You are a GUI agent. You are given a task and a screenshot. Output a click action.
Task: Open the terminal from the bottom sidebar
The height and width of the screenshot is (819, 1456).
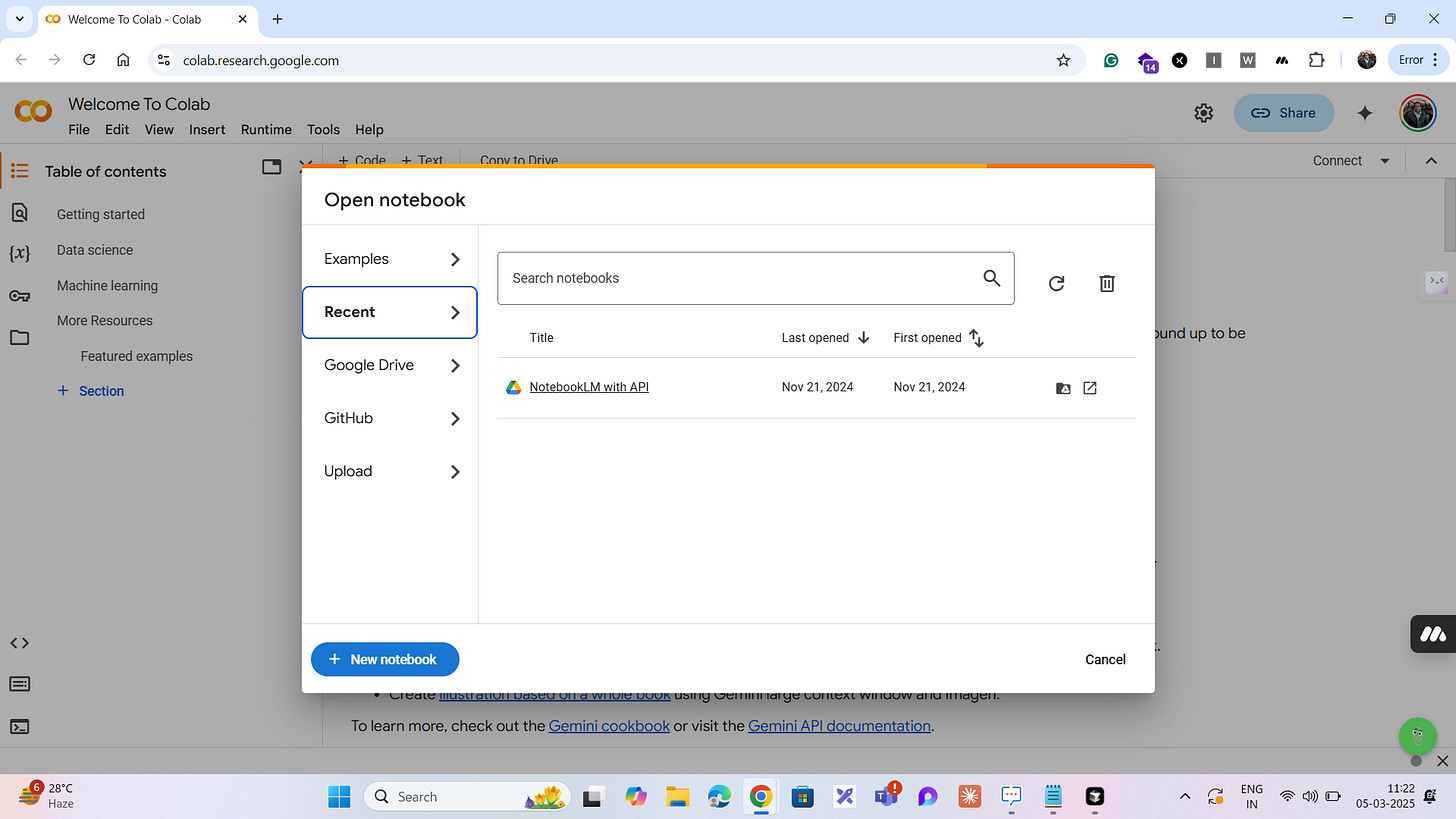[x=19, y=727]
